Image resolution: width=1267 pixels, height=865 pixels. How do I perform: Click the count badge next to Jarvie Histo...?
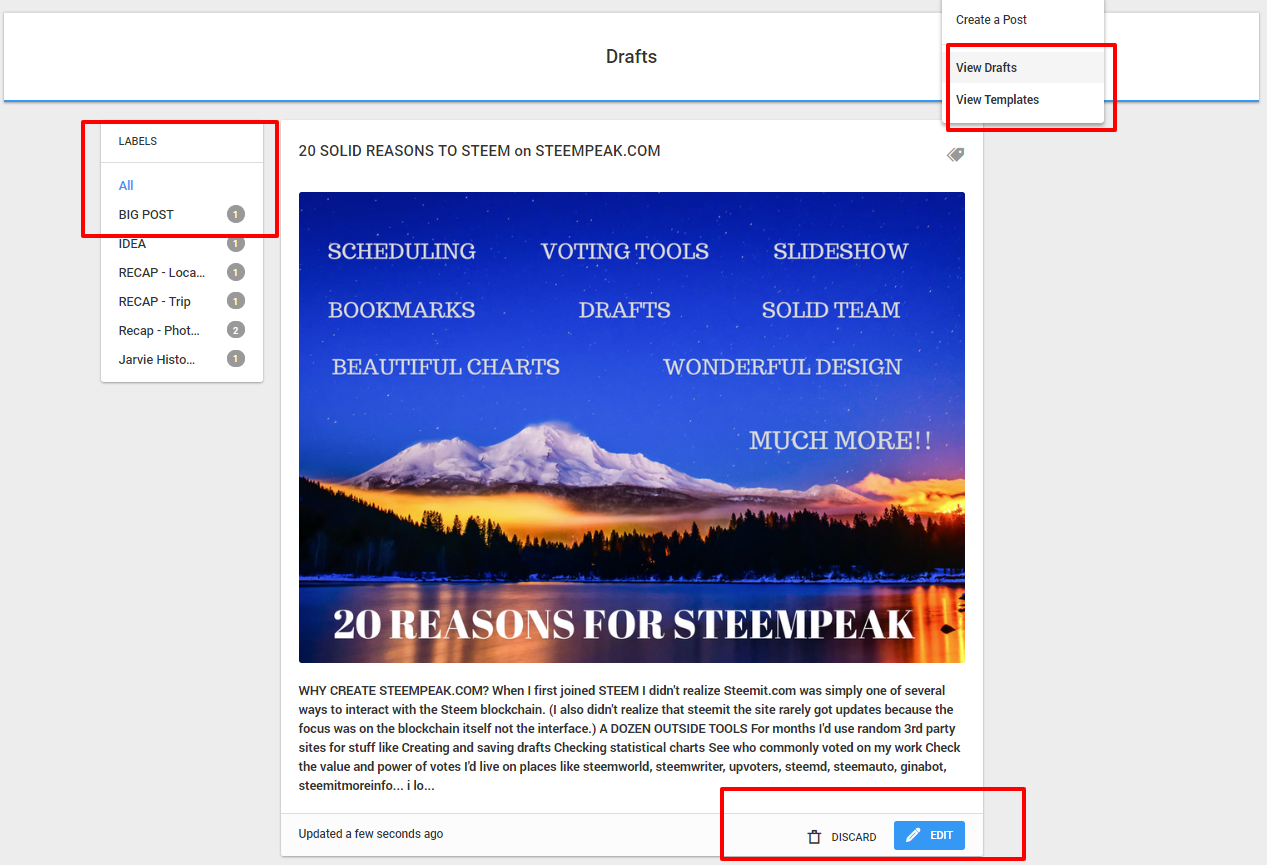click(x=236, y=360)
